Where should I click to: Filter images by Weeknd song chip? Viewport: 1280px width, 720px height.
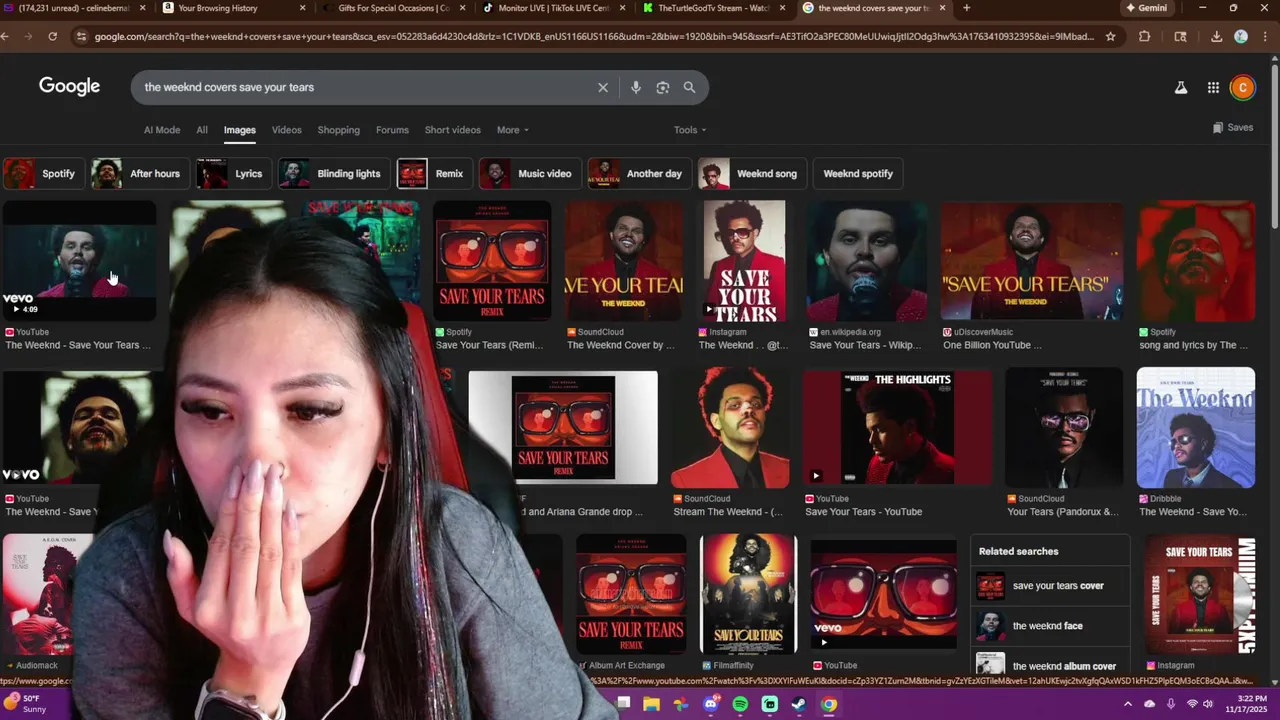(x=752, y=174)
